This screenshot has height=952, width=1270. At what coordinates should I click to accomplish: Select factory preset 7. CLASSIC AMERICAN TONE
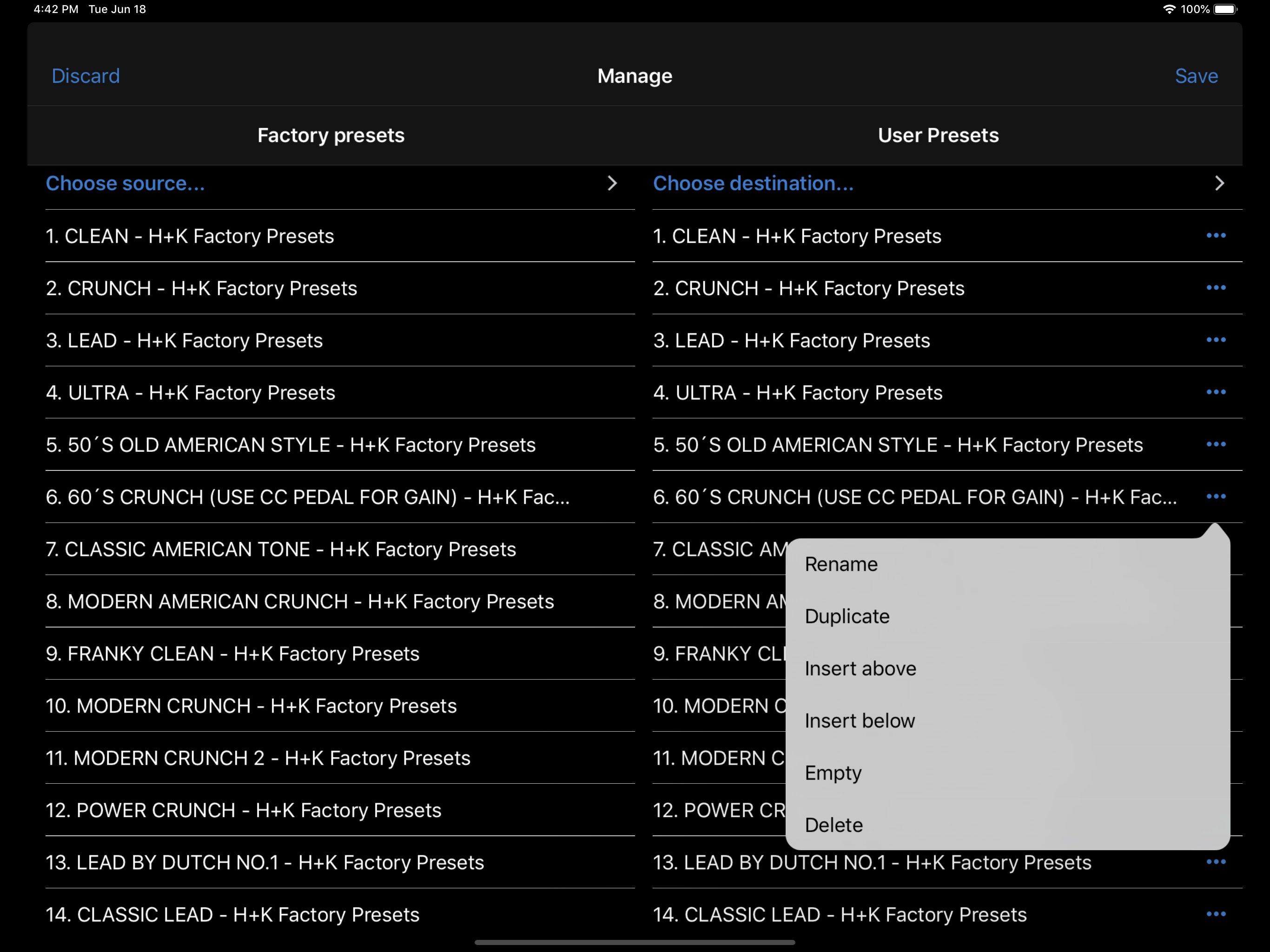340,549
